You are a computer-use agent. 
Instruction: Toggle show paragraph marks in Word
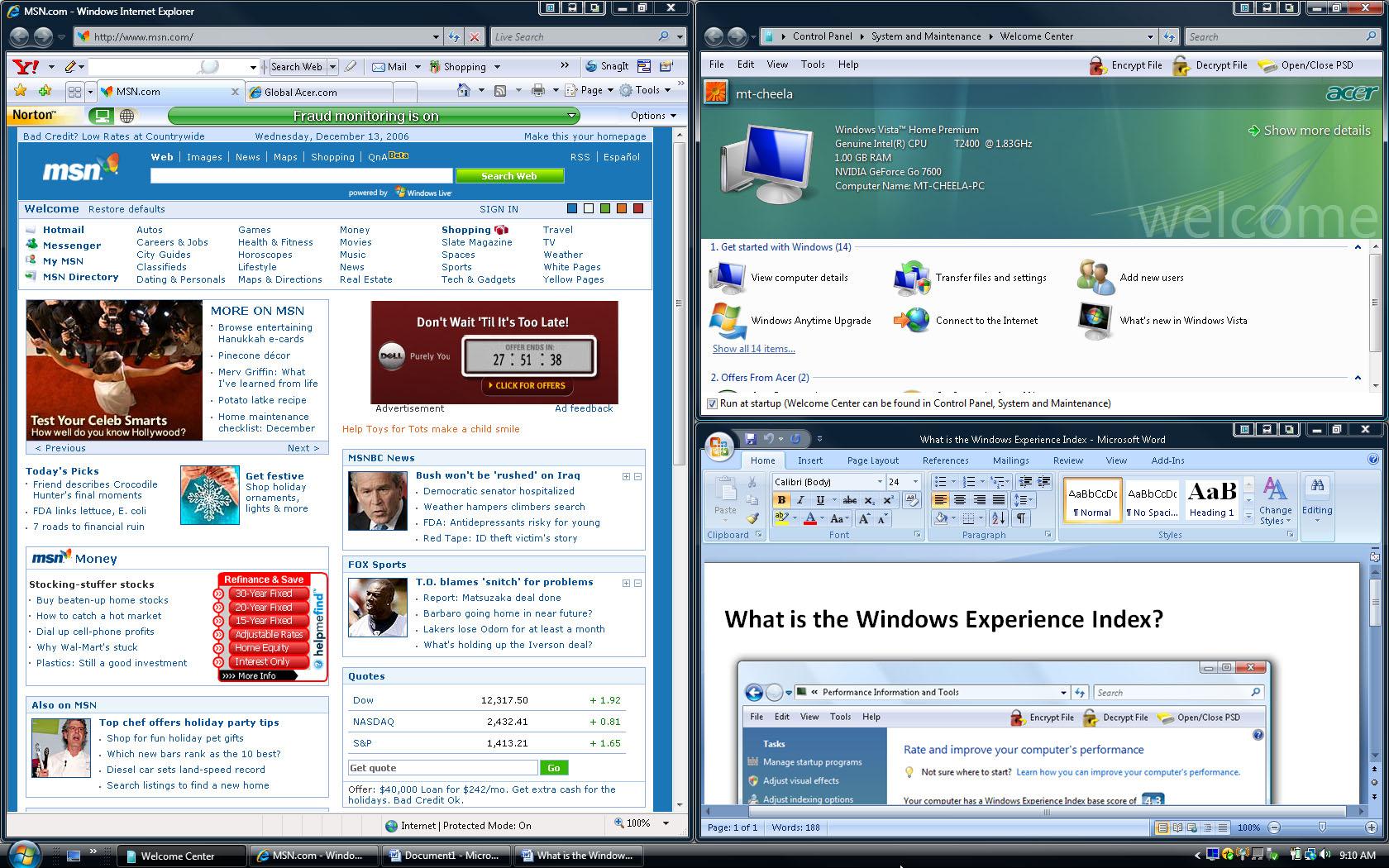1021,518
